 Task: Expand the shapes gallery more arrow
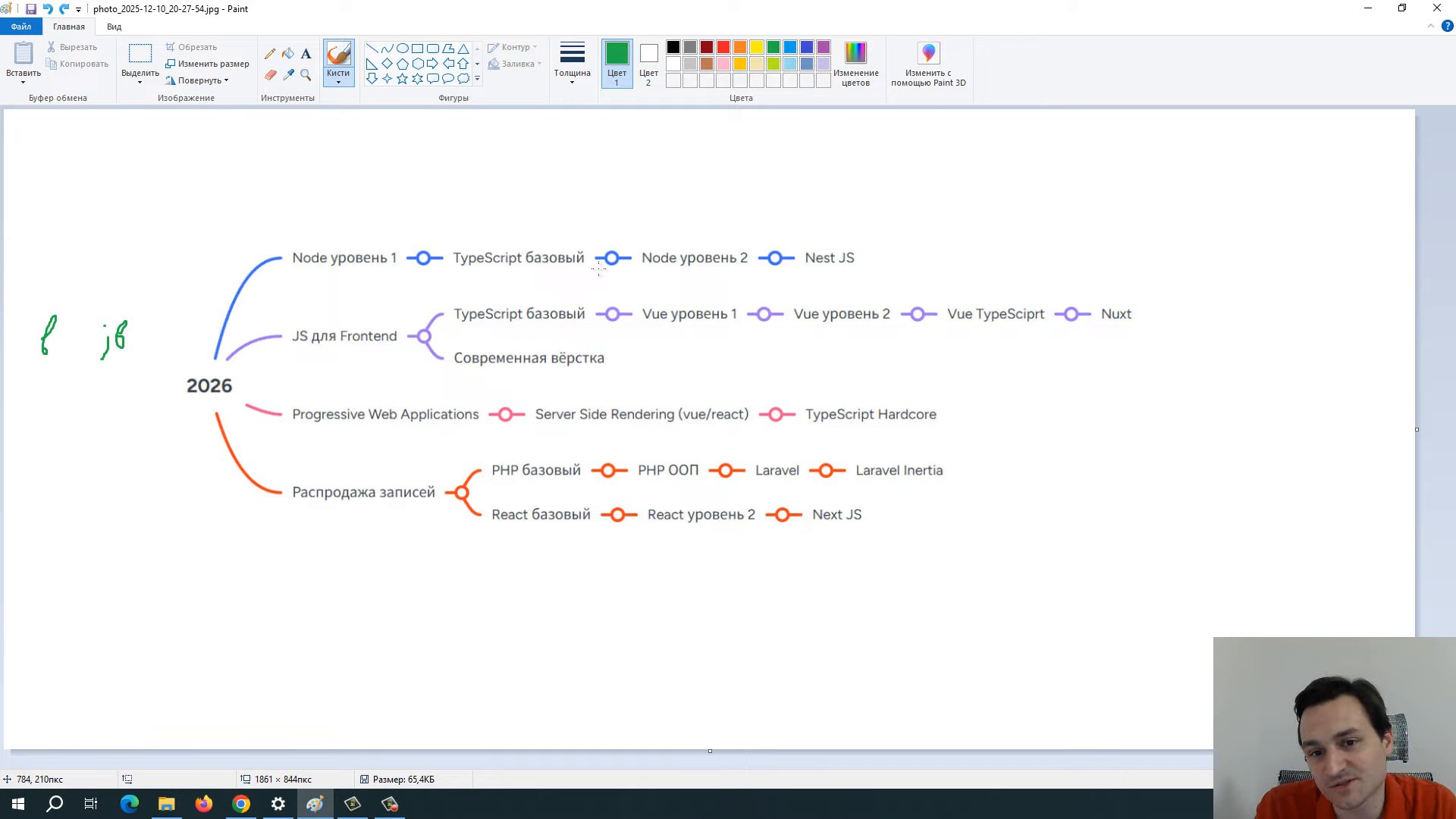point(477,79)
